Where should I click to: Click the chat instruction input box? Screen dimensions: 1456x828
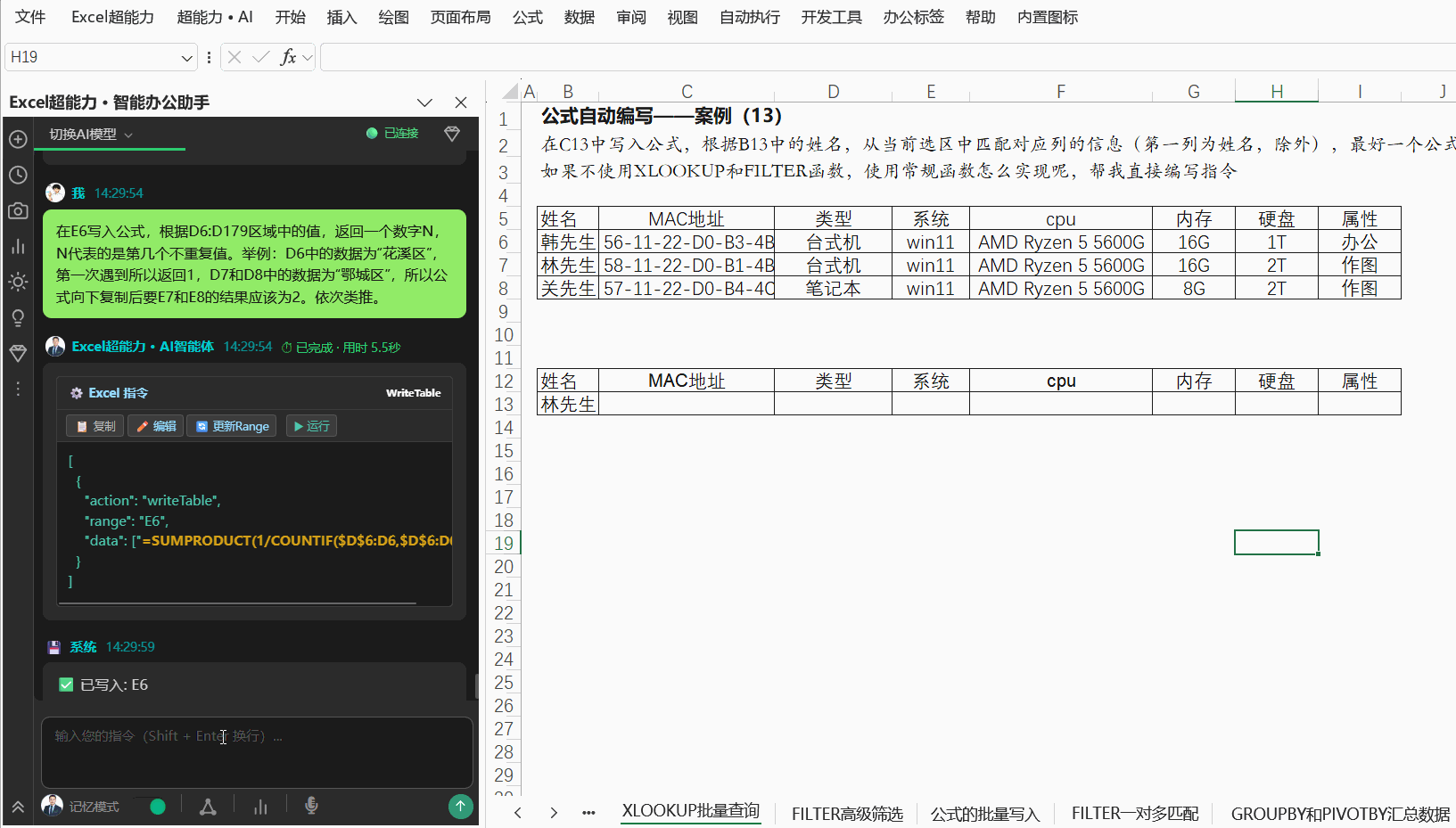click(257, 752)
